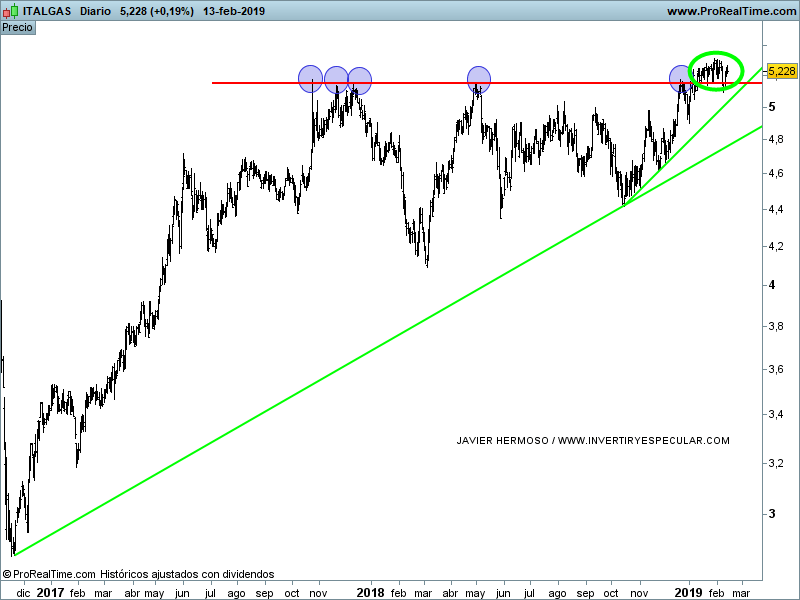Viewport: 800px width, 600px height.
Task: Click the yellow 5,228 current price tag
Action: pos(781,71)
